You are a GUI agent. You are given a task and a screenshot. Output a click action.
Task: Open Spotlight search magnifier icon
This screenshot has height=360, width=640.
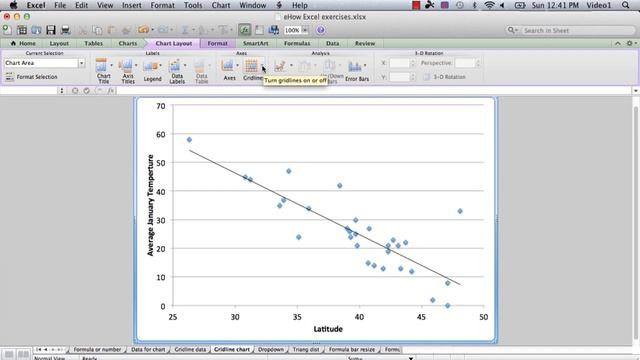coord(626,5)
